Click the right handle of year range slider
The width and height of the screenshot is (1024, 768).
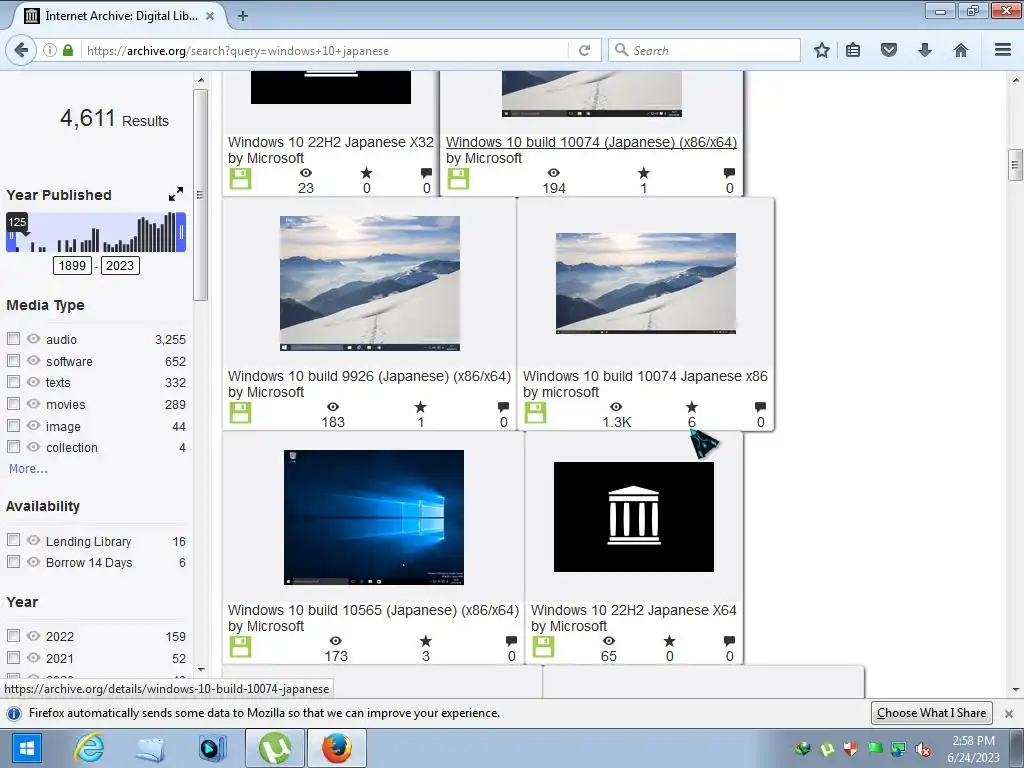click(182, 232)
